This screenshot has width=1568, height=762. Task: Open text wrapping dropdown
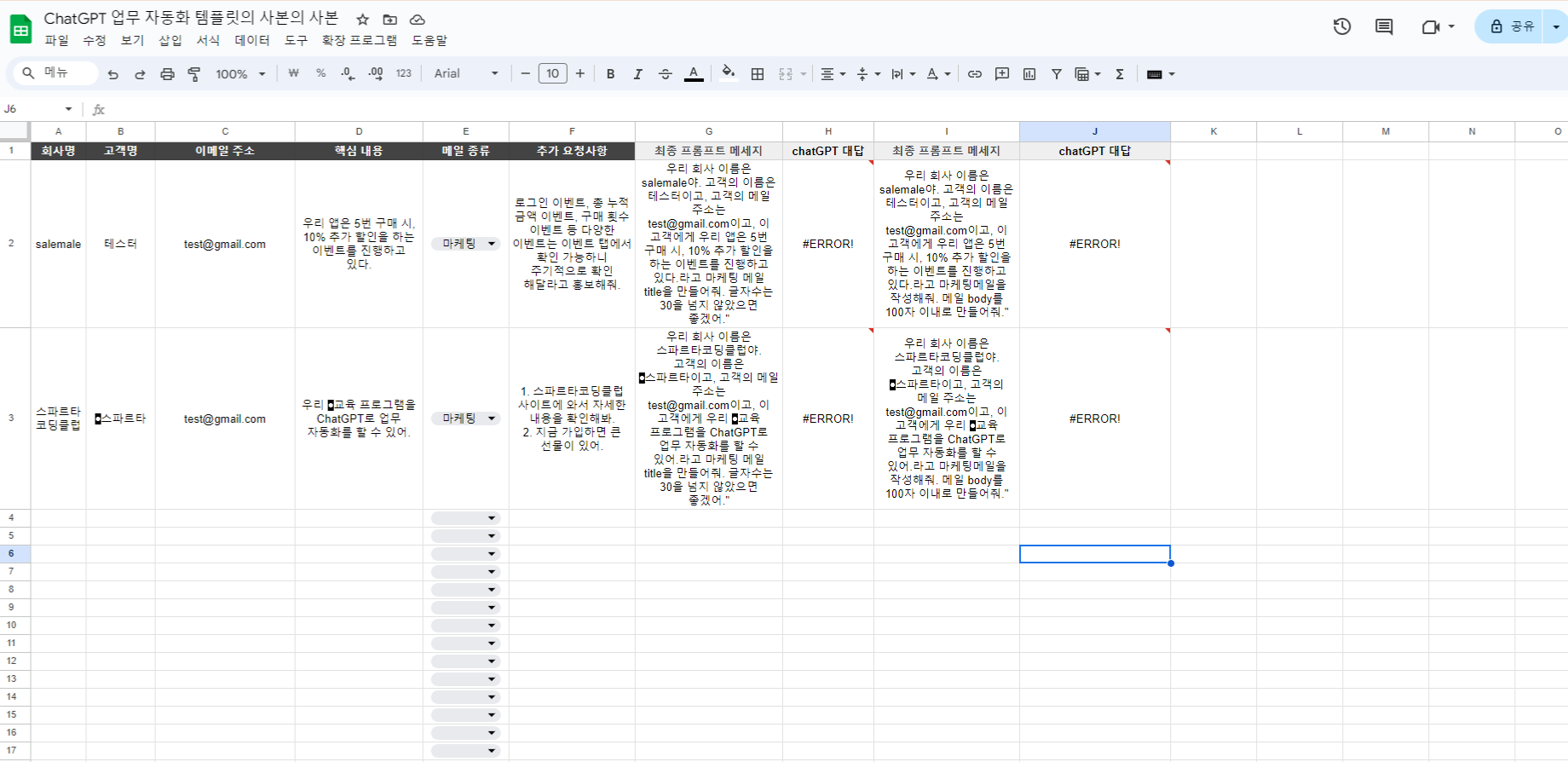pyautogui.click(x=902, y=74)
